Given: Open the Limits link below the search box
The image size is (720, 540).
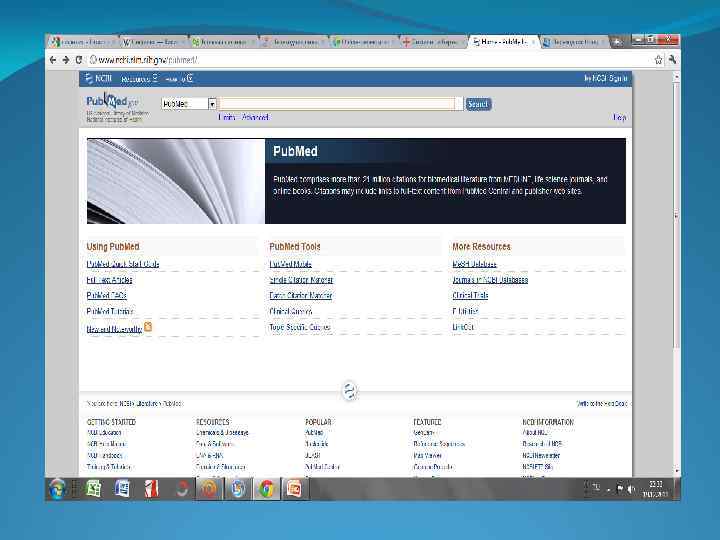Looking at the screenshot, I should pyautogui.click(x=227, y=117).
